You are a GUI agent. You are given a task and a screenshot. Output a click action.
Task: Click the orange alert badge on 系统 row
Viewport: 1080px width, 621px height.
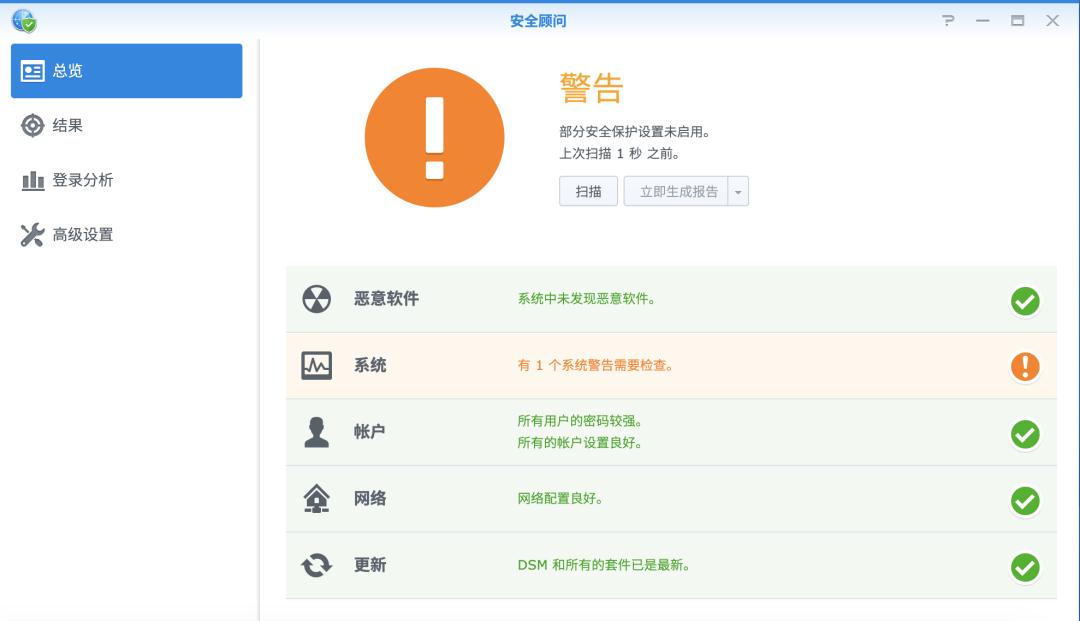point(1024,366)
